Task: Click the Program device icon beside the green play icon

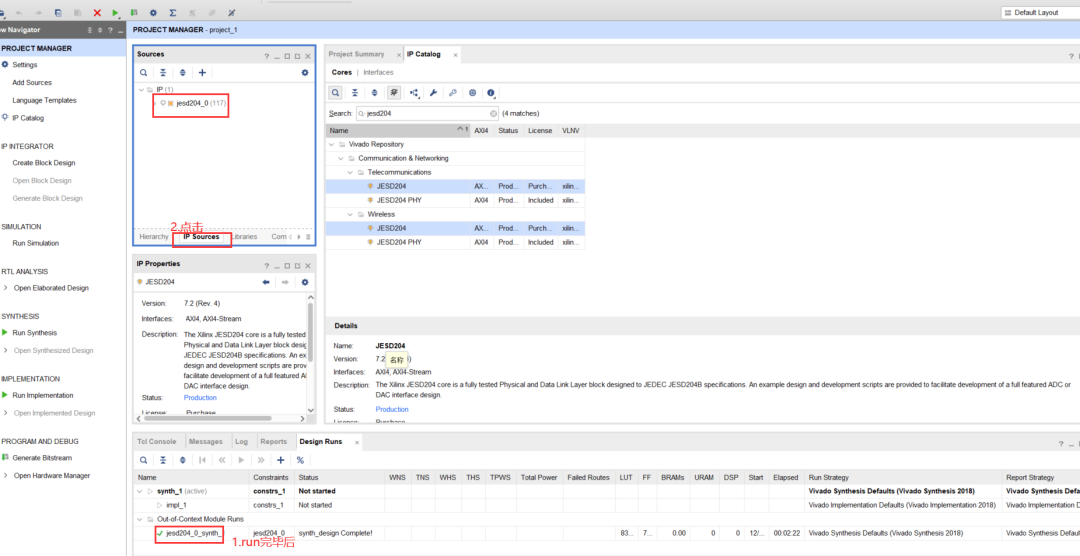Action: pos(134,12)
